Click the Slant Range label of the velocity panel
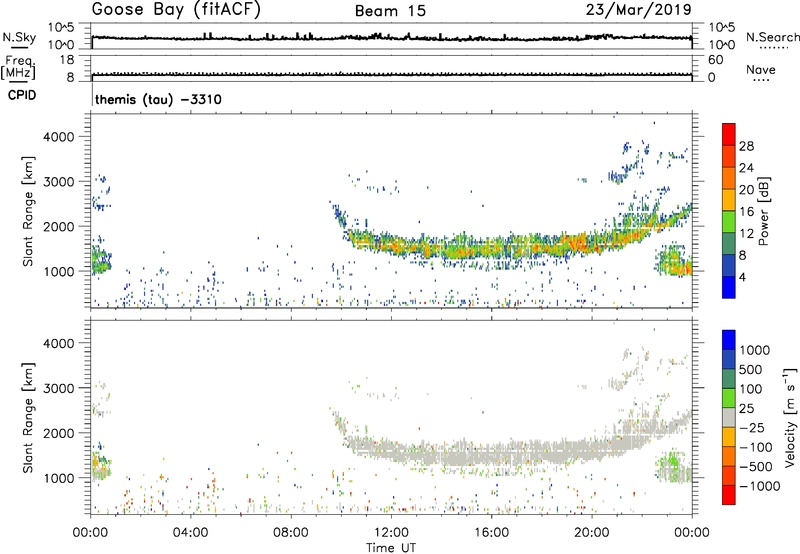This screenshot has width=800, height=554. (x=28, y=417)
